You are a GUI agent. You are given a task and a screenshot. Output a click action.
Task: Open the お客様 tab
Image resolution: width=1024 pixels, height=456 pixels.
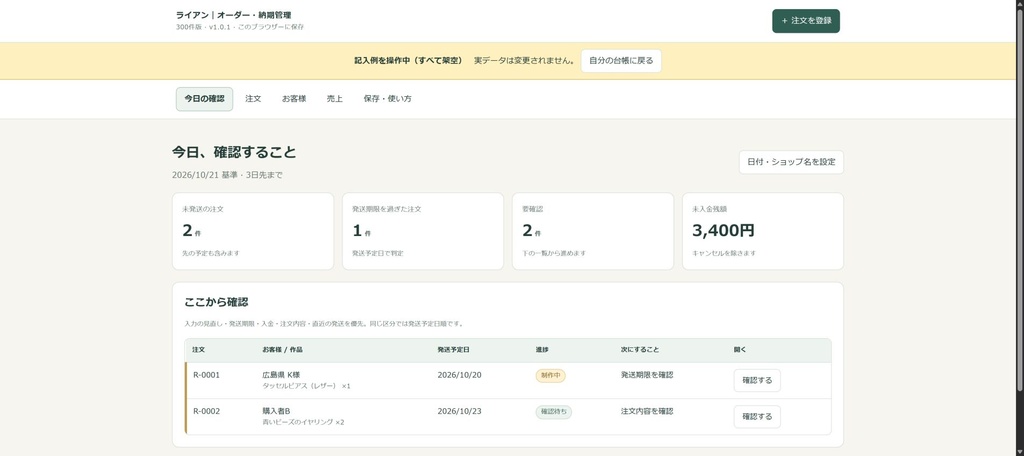pyautogui.click(x=294, y=99)
